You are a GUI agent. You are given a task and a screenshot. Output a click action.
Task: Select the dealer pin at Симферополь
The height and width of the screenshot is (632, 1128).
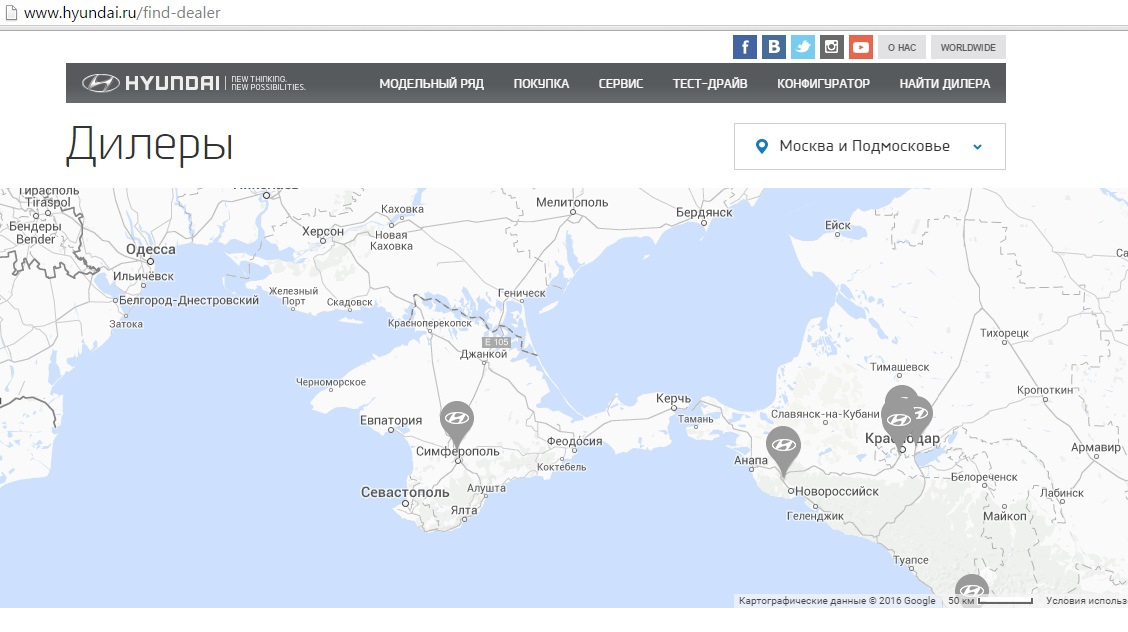[x=456, y=420]
